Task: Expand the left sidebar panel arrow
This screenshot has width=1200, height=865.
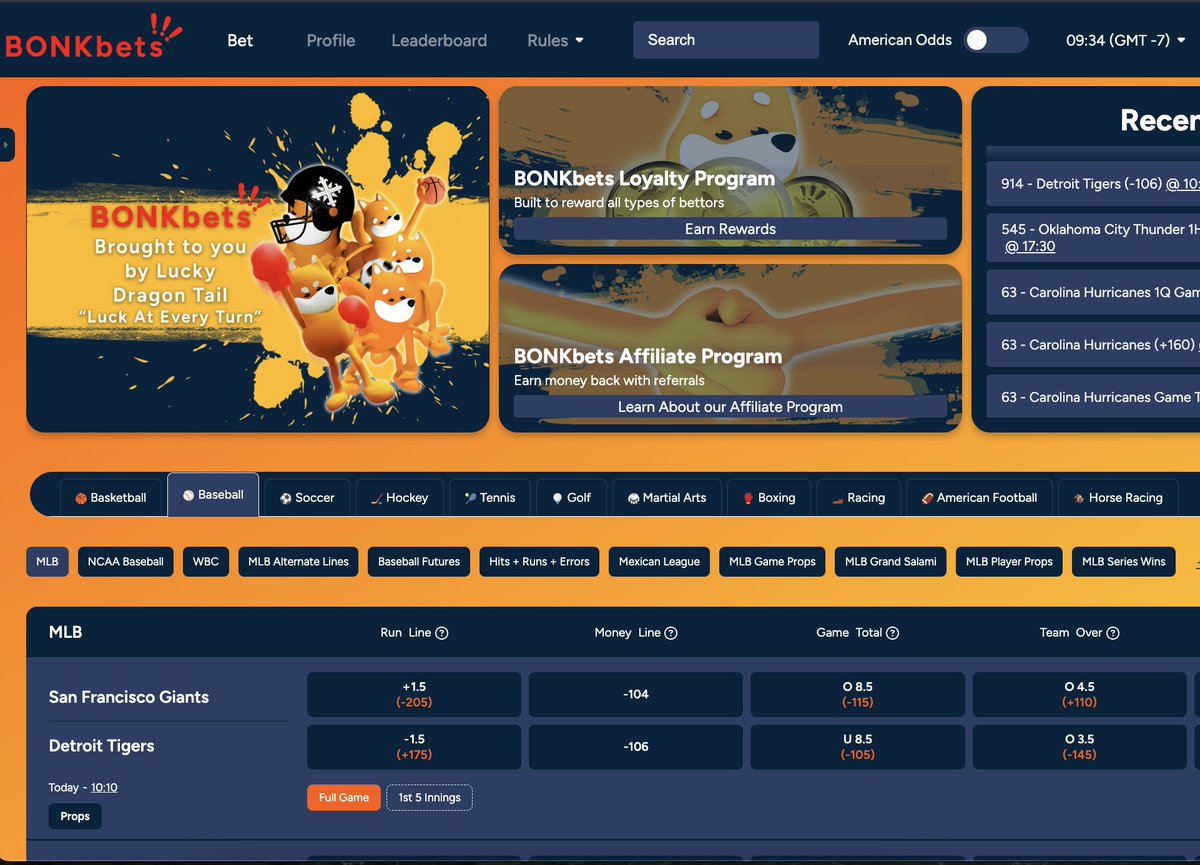Action: coord(7,145)
